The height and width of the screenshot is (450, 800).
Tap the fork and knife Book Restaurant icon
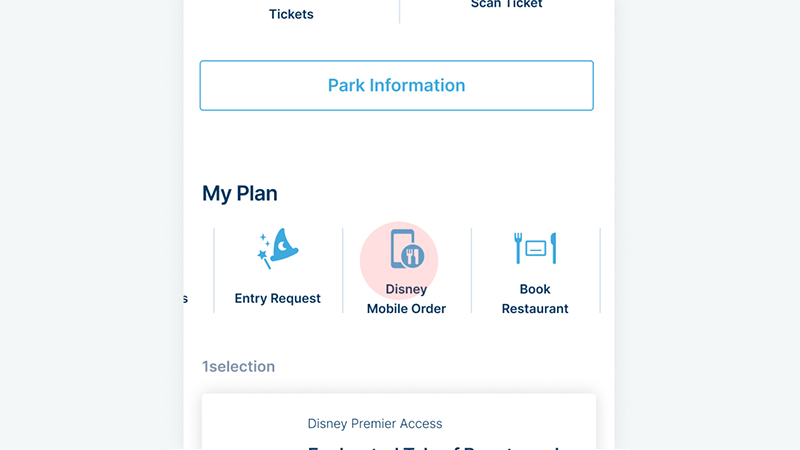(x=535, y=248)
